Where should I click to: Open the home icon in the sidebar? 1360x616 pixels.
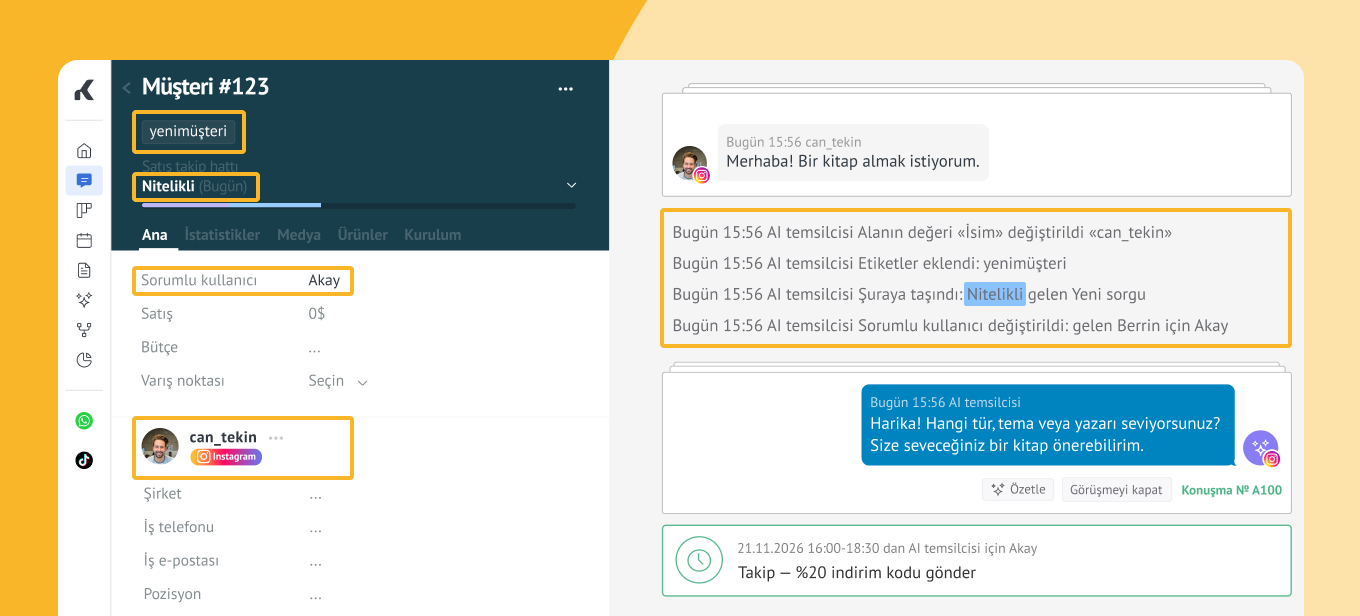[84, 151]
